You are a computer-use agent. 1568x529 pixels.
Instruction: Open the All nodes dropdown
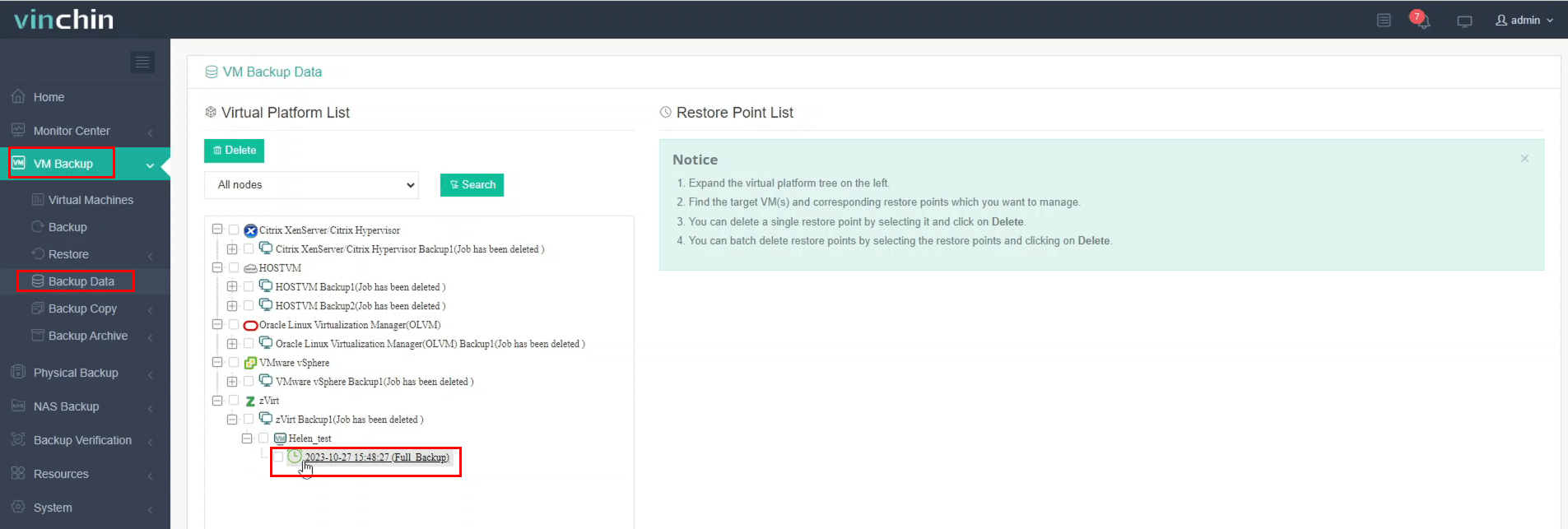[311, 185]
